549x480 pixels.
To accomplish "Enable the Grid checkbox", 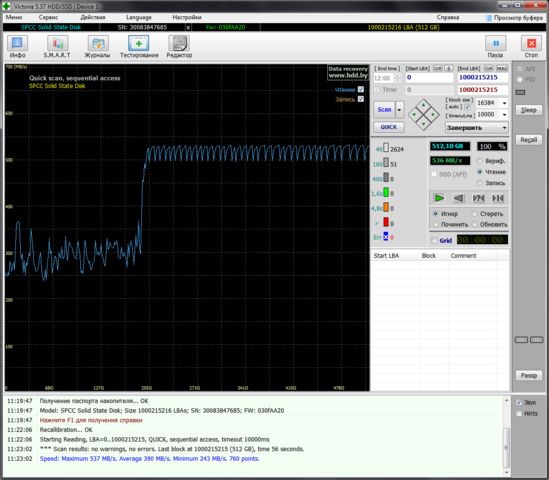I will coord(434,241).
